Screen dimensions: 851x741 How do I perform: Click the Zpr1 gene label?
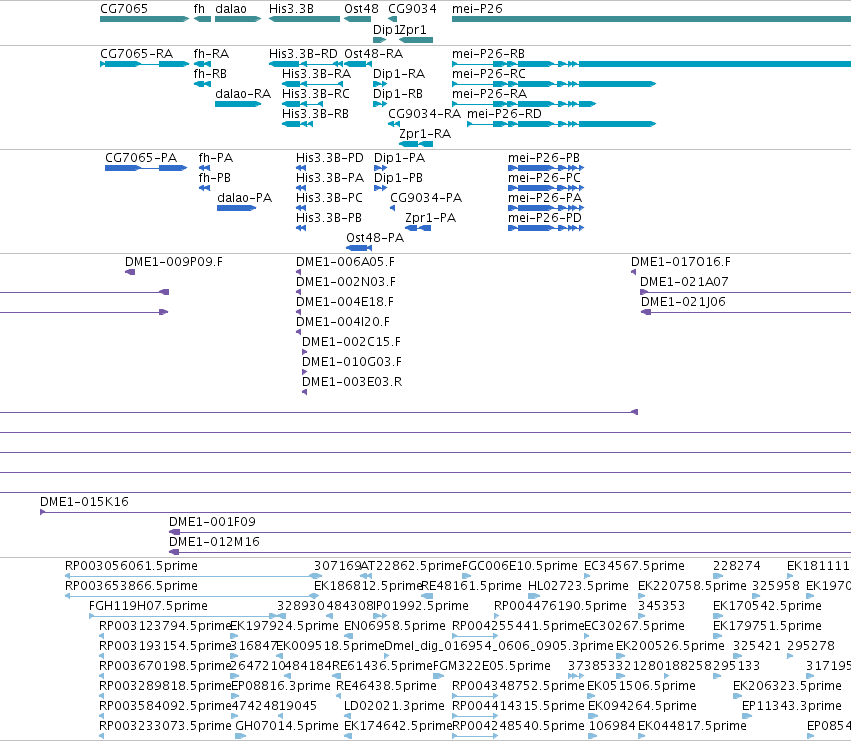414,29
